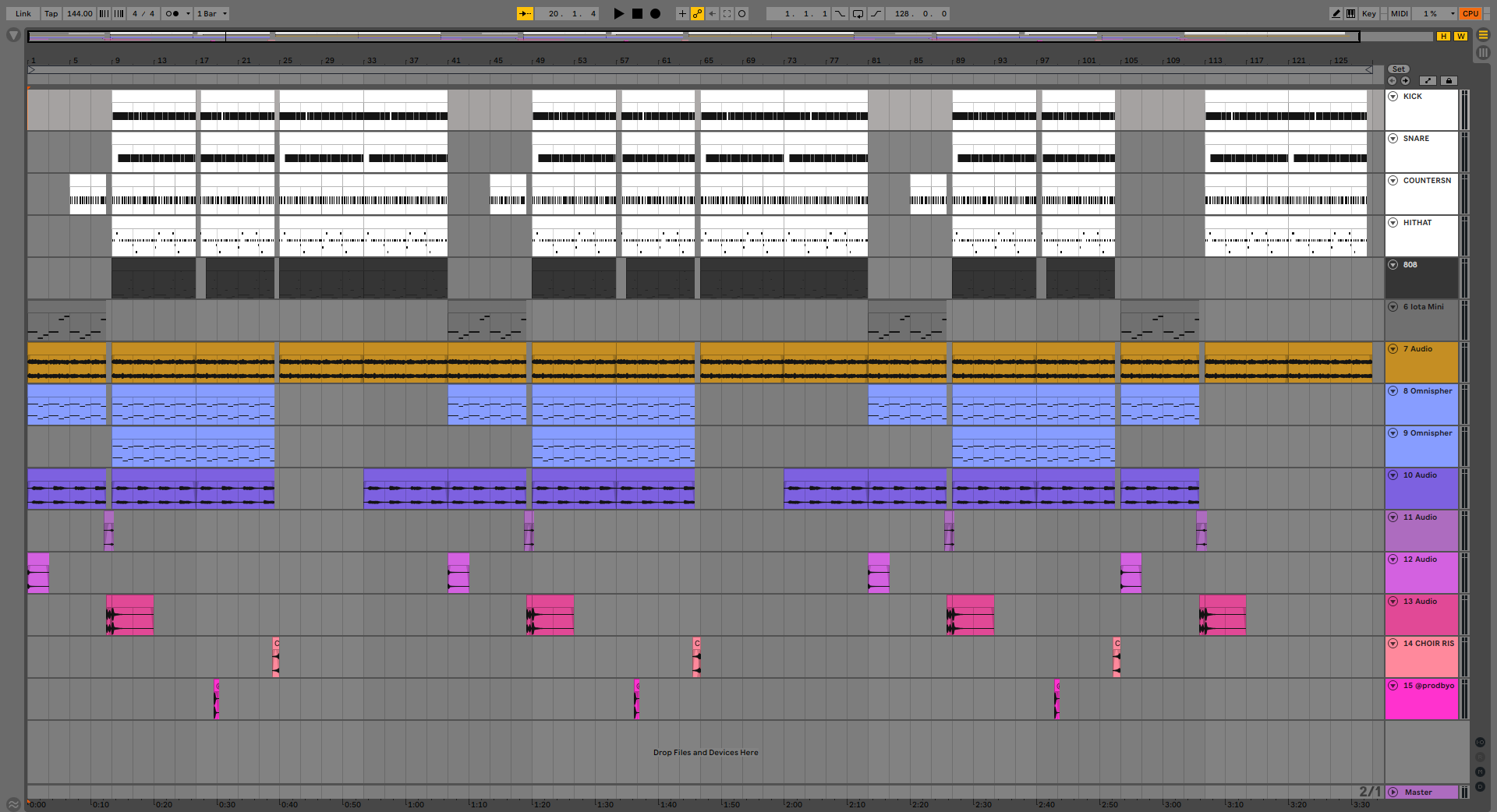
Task: Unfold the 6 Iota Mini track
Action: 1393,307
